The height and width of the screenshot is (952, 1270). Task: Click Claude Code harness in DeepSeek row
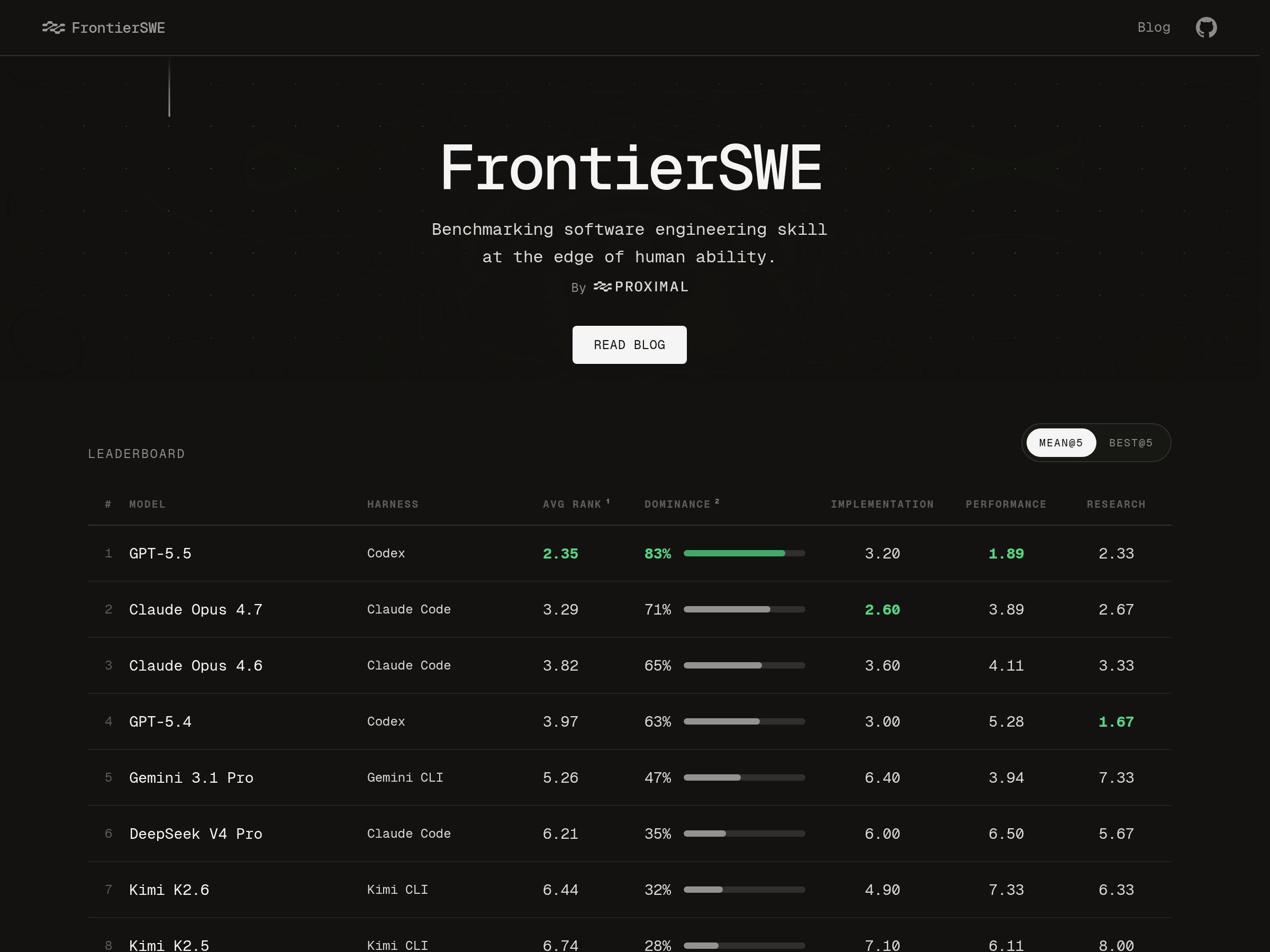[409, 833]
